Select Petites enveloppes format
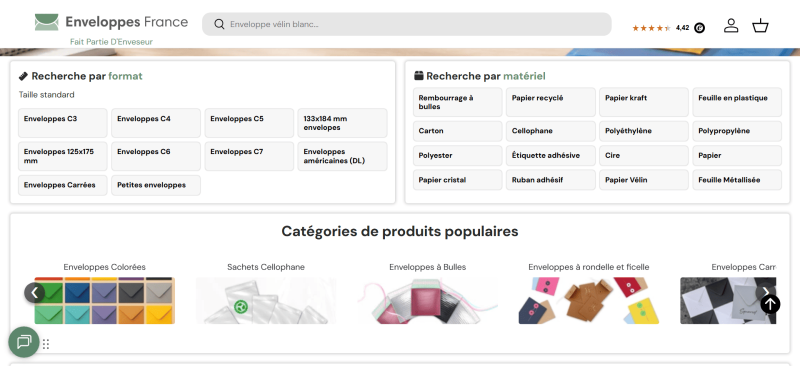800x366 pixels. (x=156, y=185)
